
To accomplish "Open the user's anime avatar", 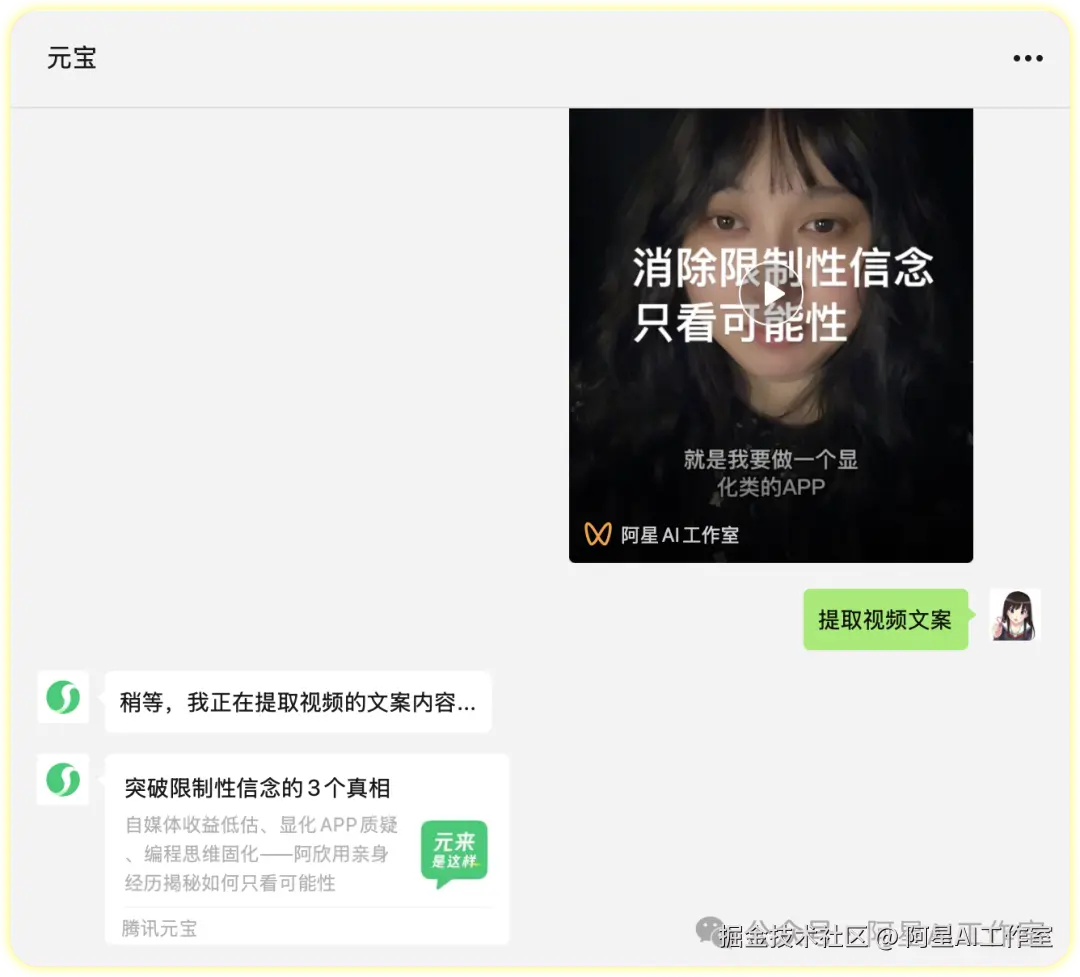I will [x=1015, y=615].
